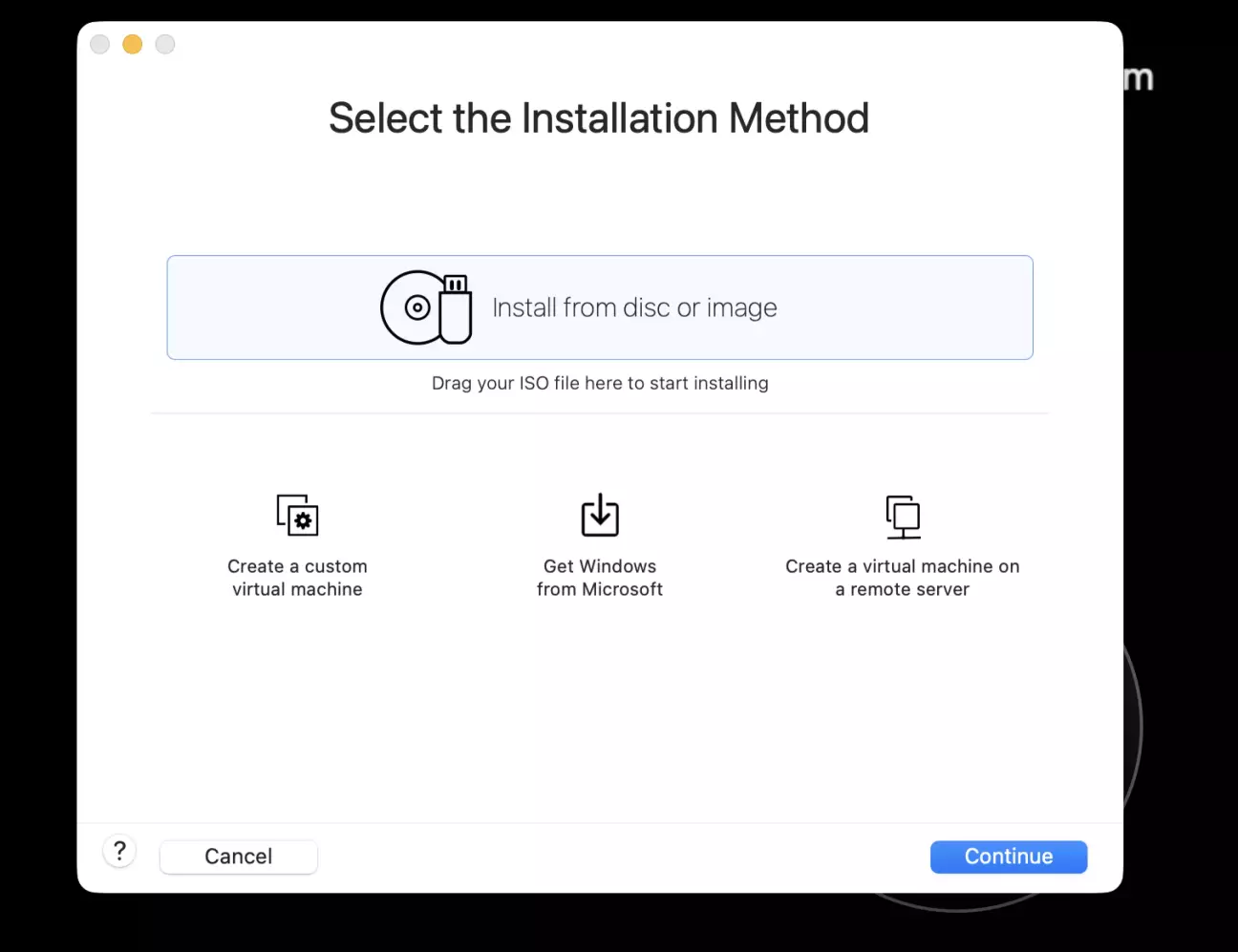Screen dimensions: 1238x952
Task: Choose the Create a custom virtual machine label
Action: 297,578
